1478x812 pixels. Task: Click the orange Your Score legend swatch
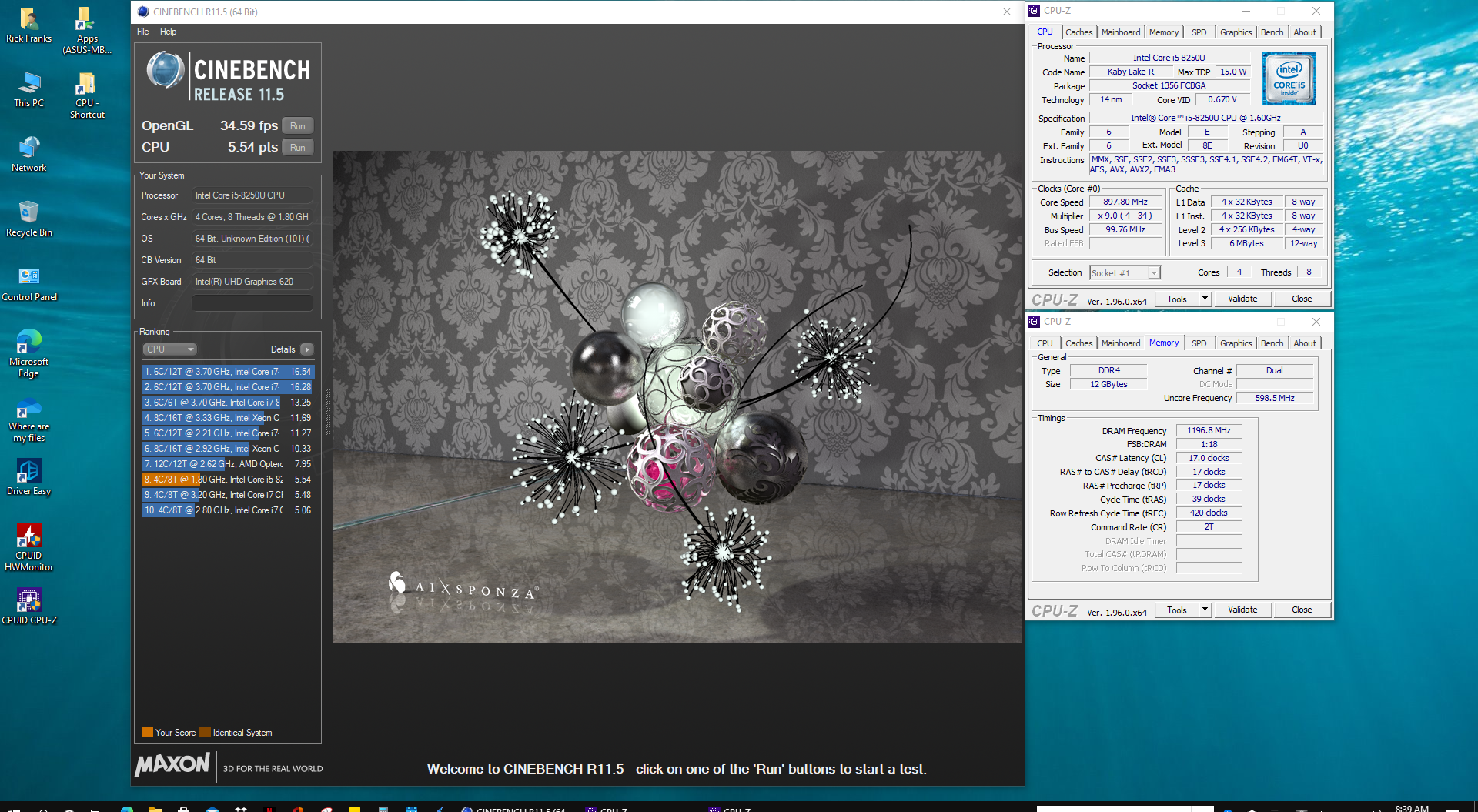point(147,733)
